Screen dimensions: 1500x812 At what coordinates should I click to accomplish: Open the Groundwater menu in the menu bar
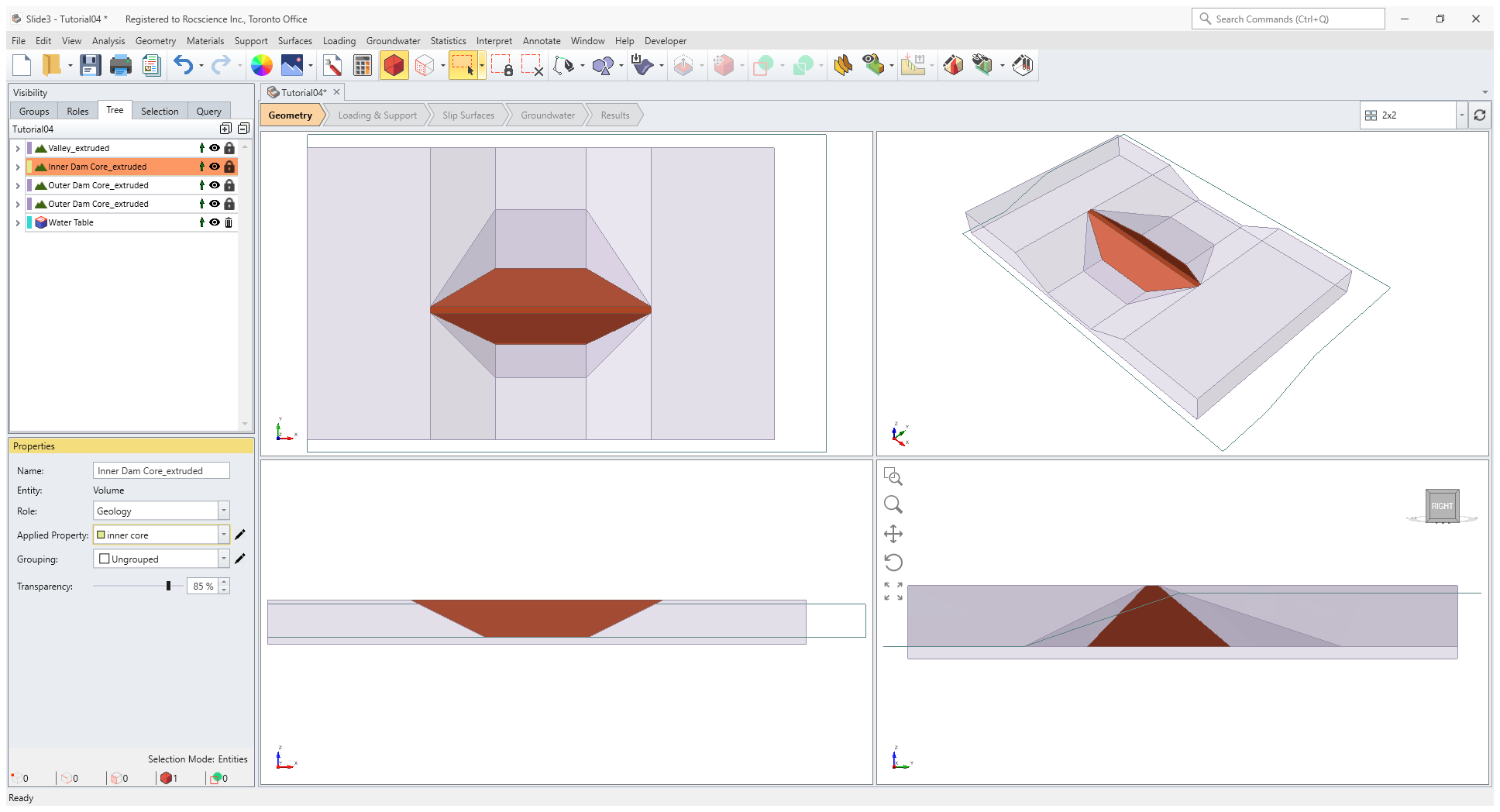point(393,41)
